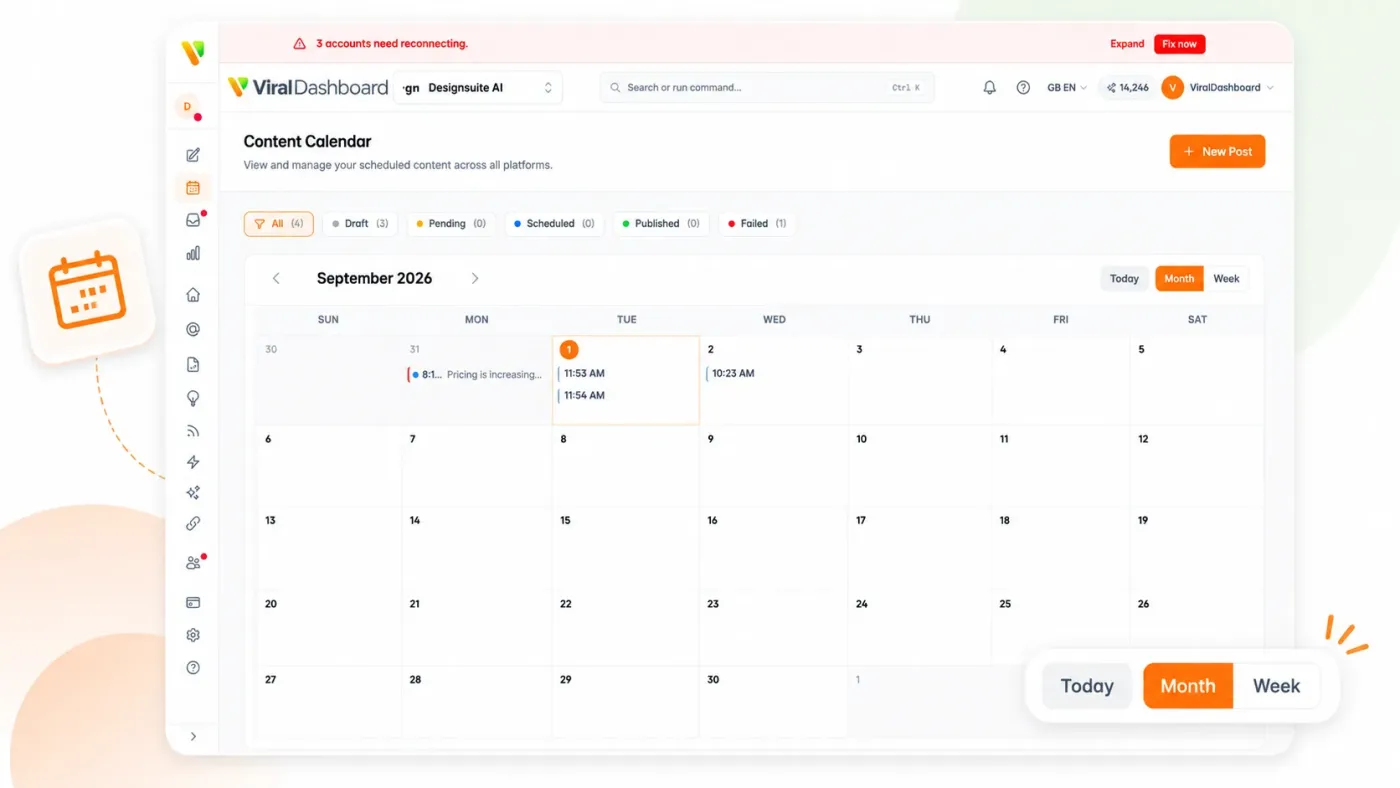Open the settings gear icon in sidebar
The height and width of the screenshot is (788, 1400).
click(x=193, y=635)
